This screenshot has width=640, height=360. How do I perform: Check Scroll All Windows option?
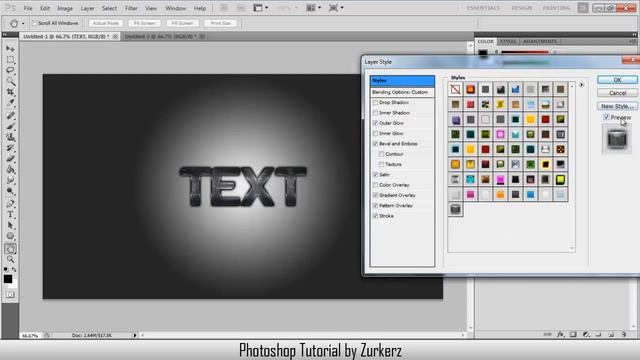pyautogui.click(x=35, y=23)
